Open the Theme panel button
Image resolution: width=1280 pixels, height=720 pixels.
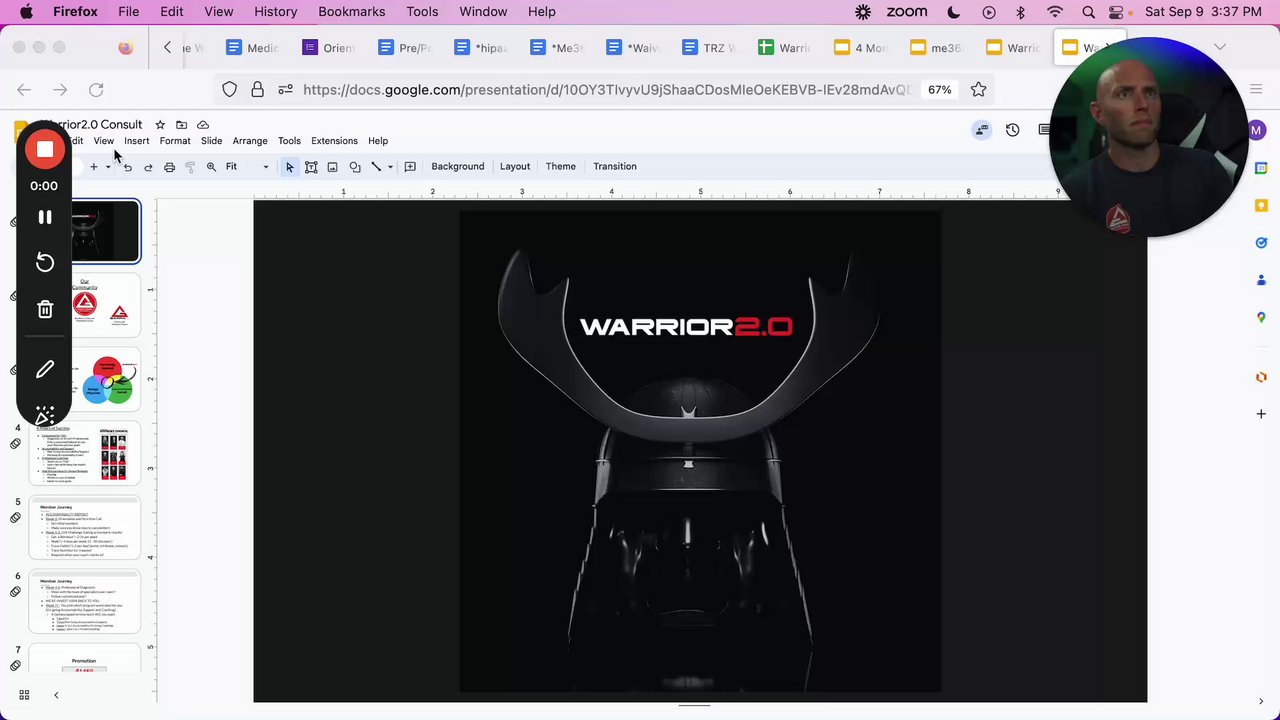click(x=560, y=167)
